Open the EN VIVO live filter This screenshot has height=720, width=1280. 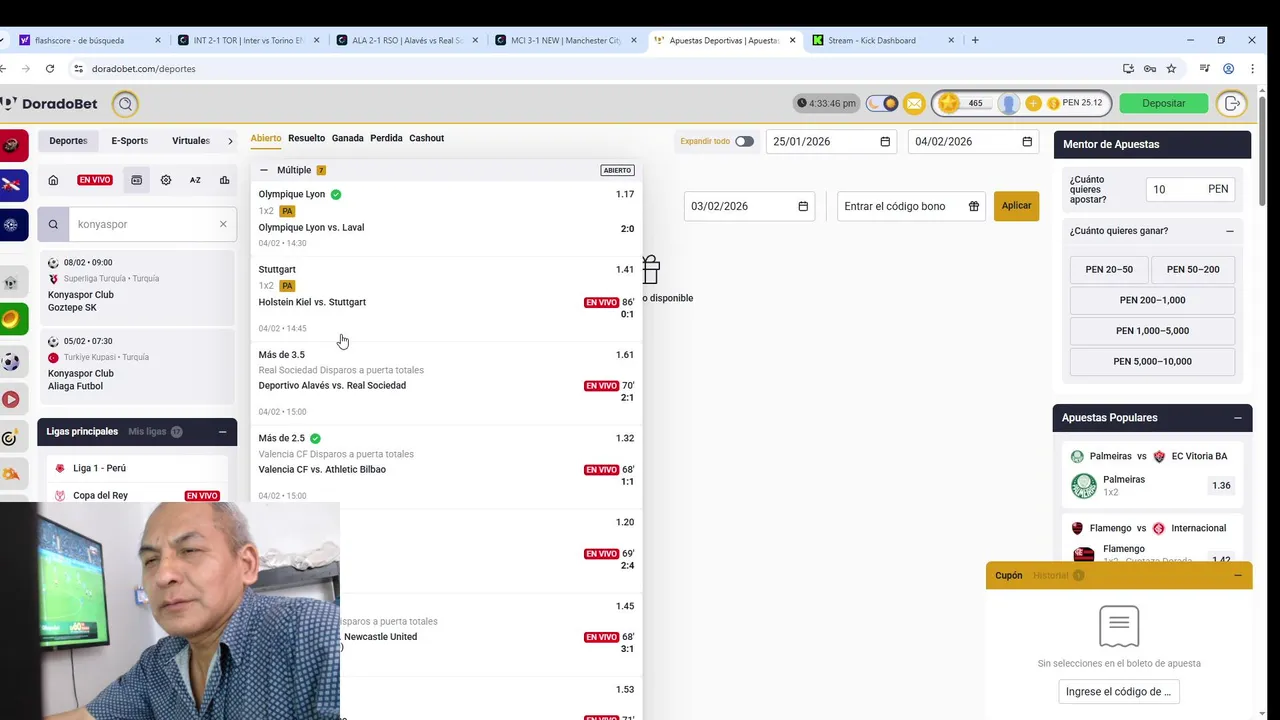pos(95,180)
